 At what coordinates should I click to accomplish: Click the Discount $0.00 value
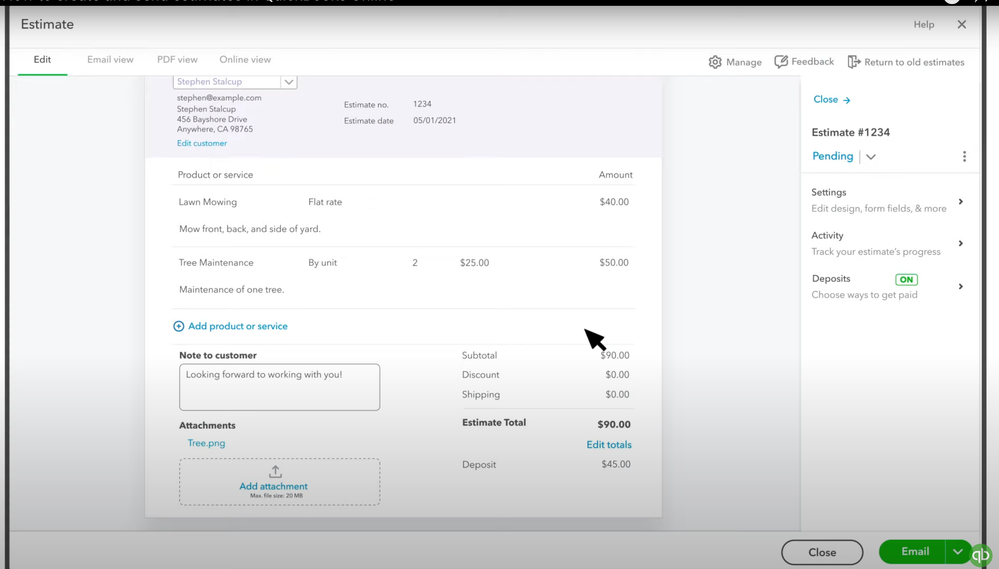tap(617, 375)
